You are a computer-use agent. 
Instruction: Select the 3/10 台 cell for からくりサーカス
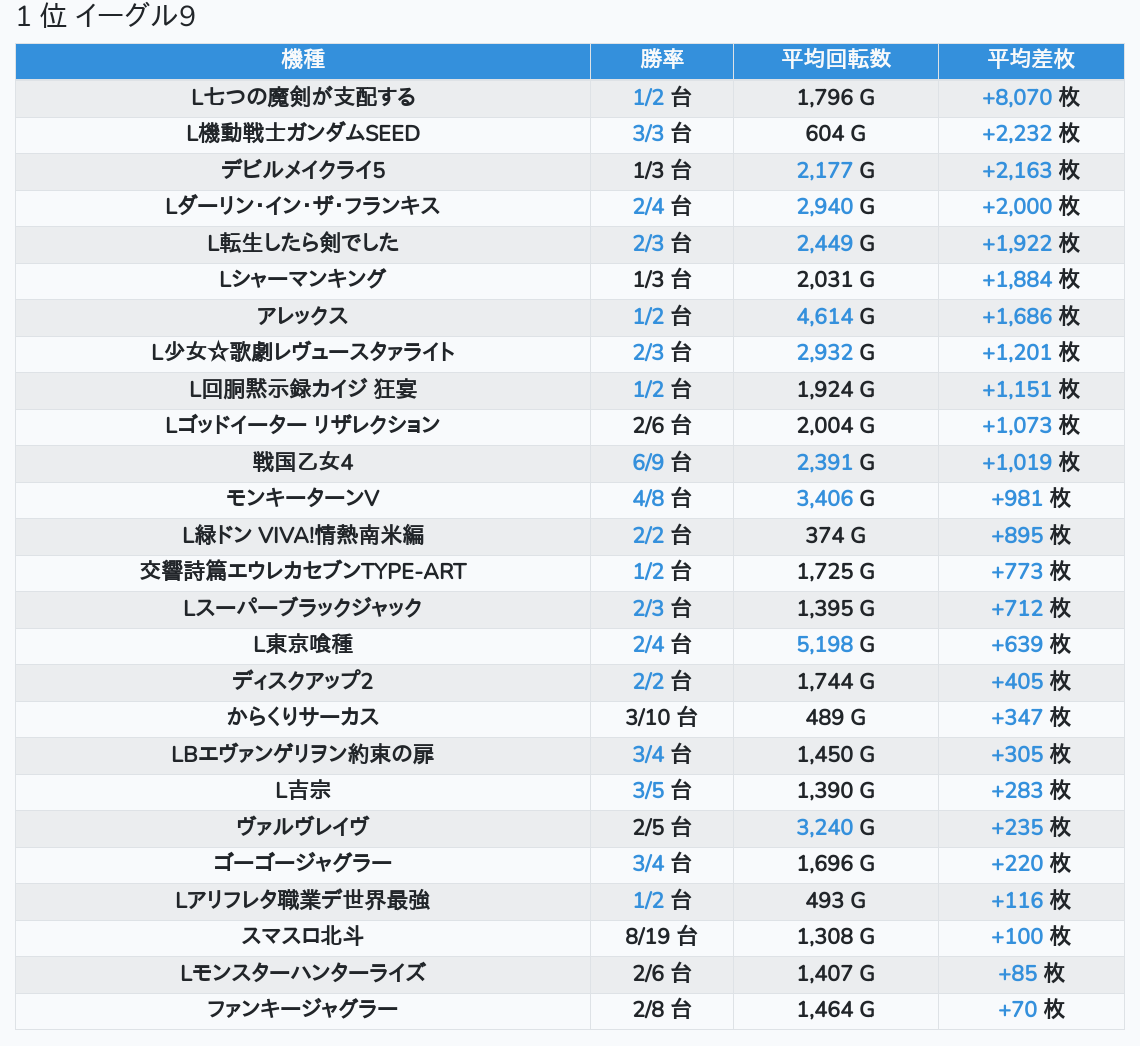point(661,718)
